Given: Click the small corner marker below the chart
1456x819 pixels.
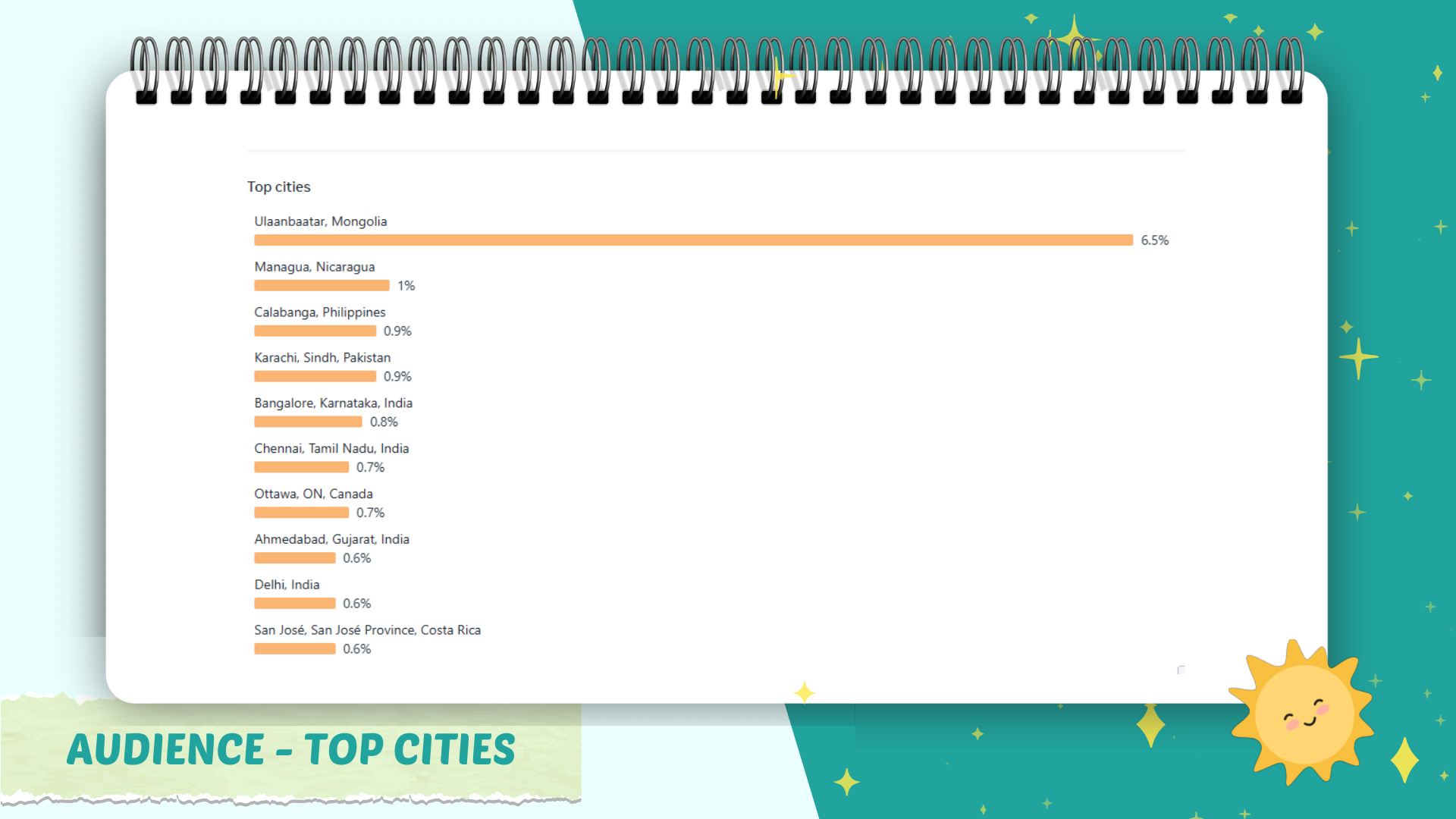Looking at the screenshot, I should [x=1181, y=670].
